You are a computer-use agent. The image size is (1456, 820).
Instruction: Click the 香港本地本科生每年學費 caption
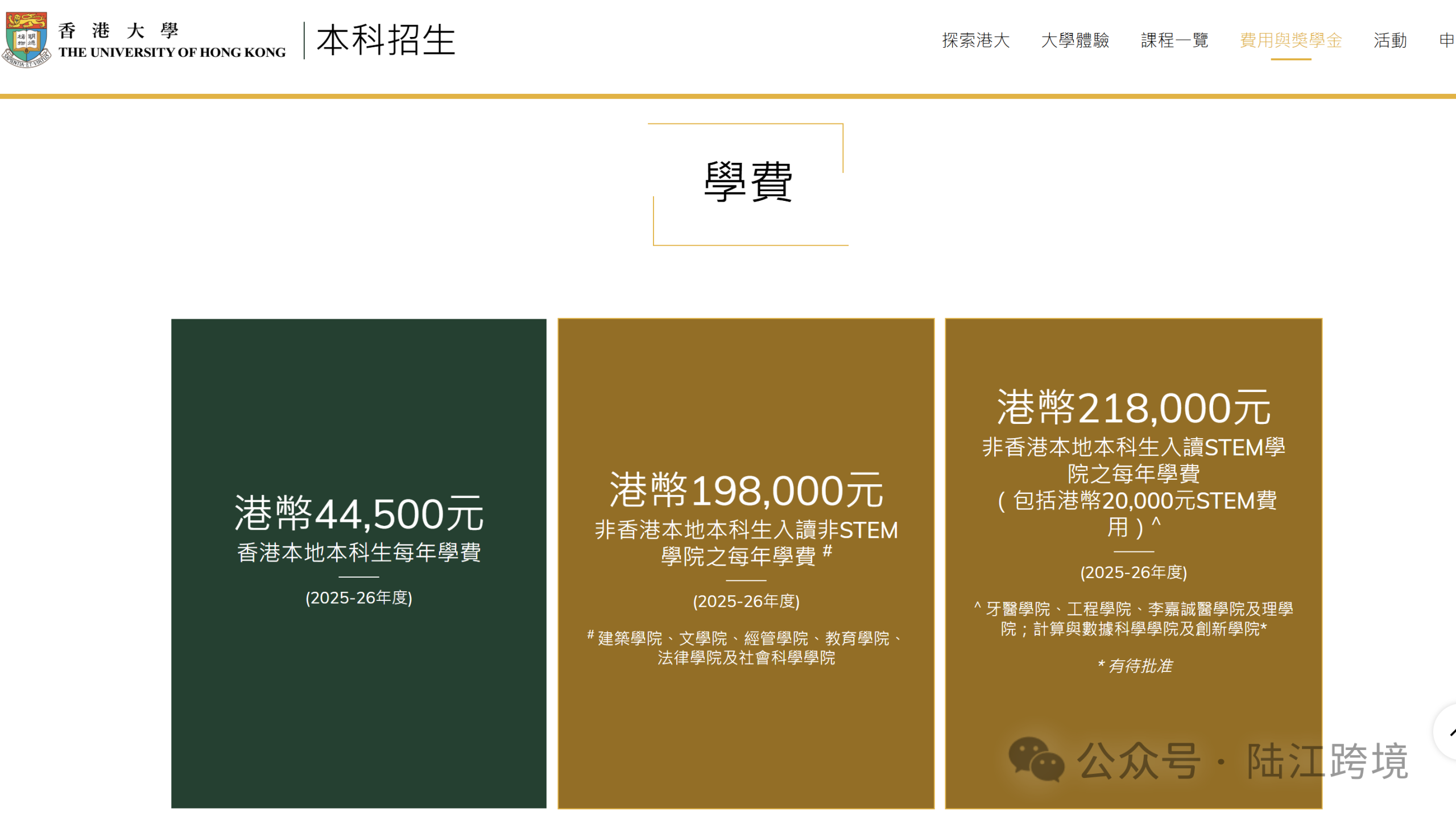pyautogui.click(x=358, y=553)
